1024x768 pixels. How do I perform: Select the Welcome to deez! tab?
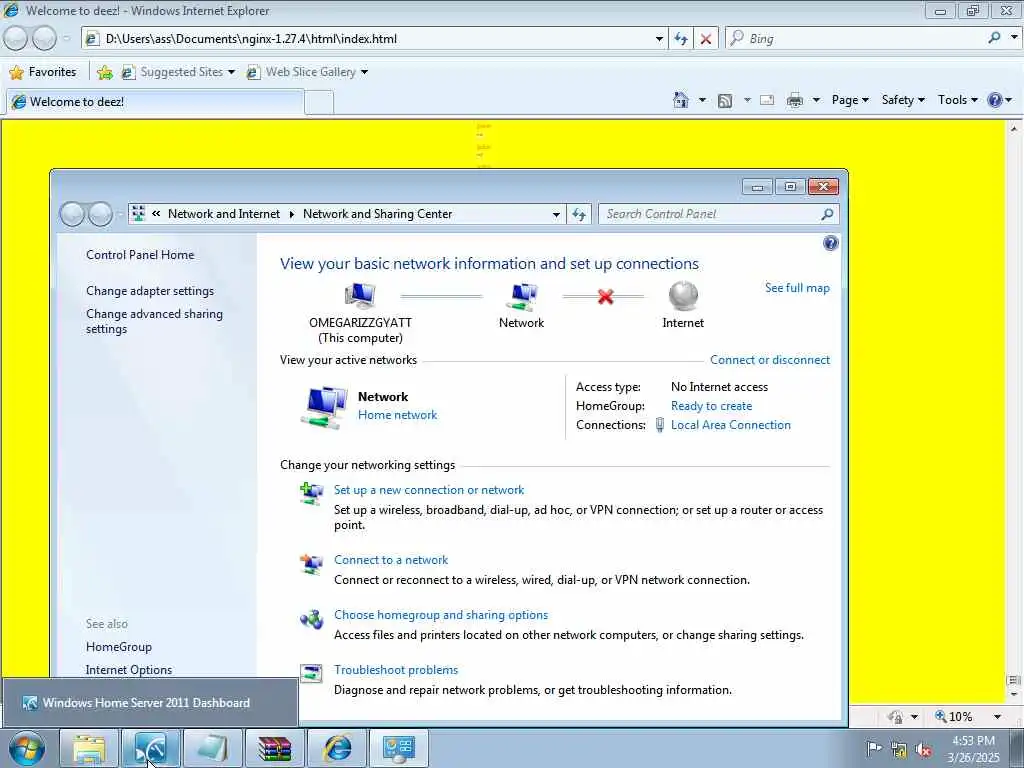pos(155,102)
